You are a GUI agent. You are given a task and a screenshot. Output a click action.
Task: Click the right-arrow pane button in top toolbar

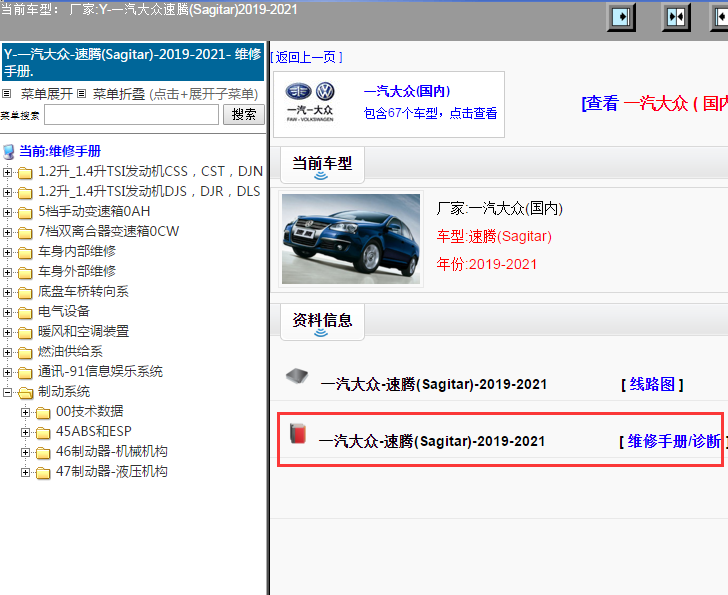621,18
